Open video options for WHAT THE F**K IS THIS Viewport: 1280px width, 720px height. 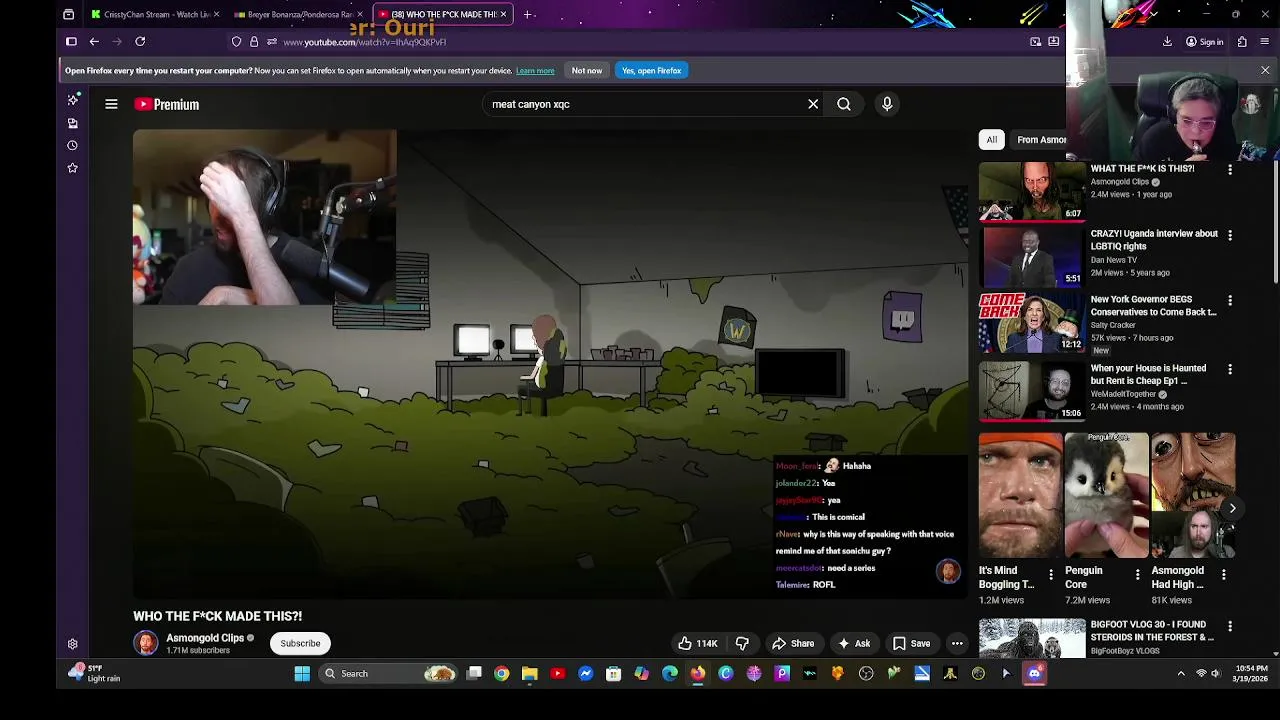pos(1230,170)
